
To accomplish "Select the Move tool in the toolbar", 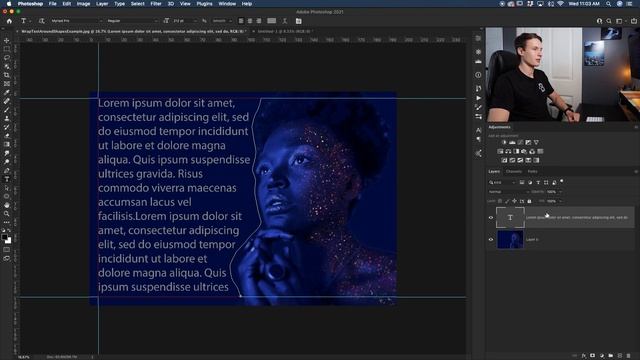I will pos(7,40).
